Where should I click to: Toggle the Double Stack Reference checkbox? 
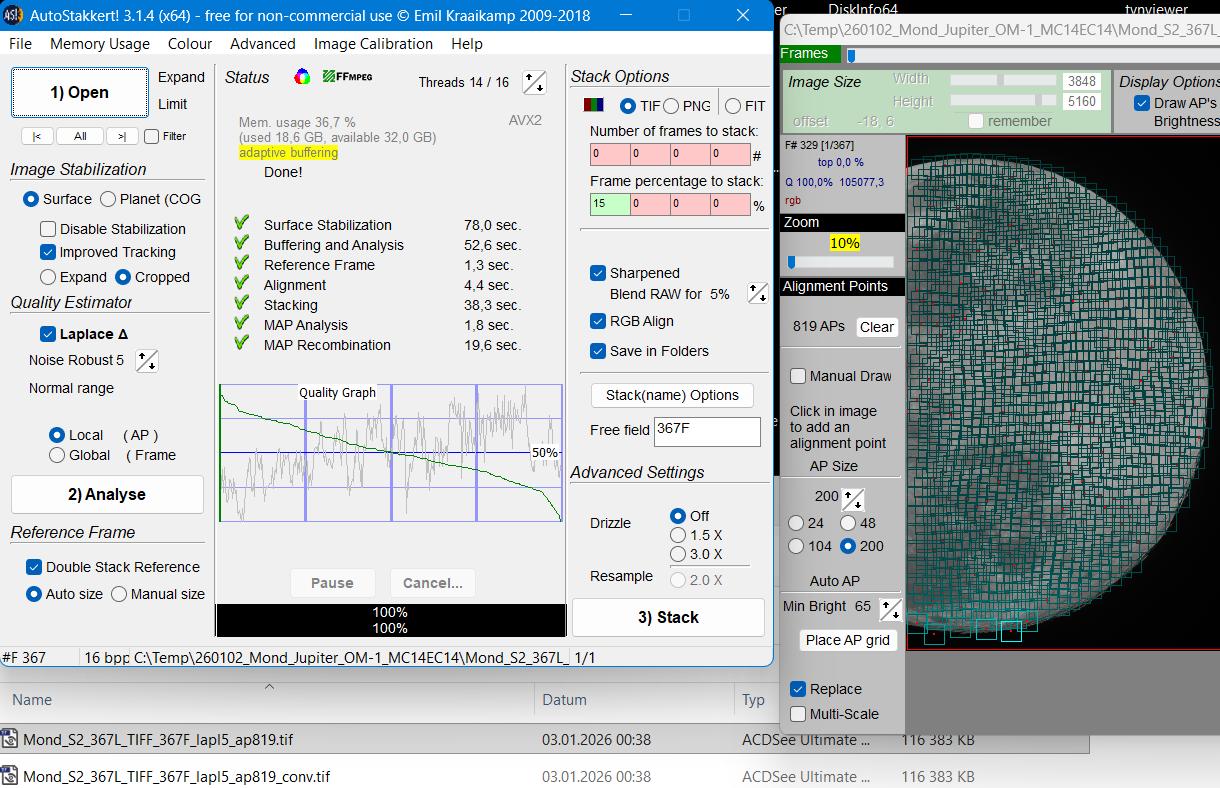pyautogui.click(x=34, y=567)
